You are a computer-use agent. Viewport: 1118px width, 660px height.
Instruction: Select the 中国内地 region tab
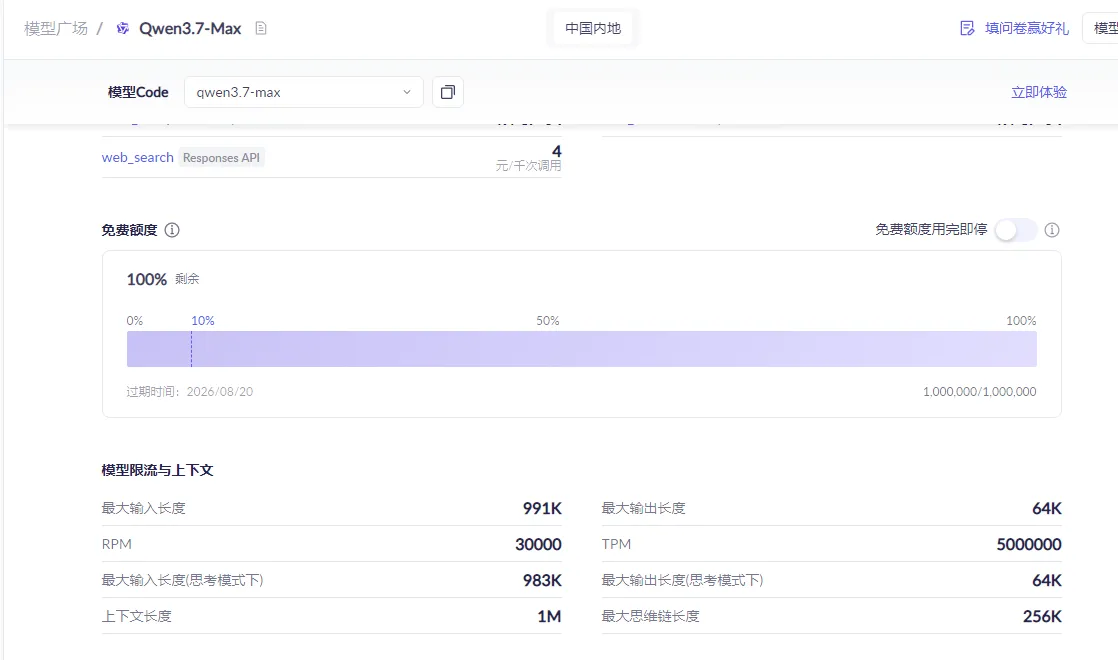coord(593,29)
